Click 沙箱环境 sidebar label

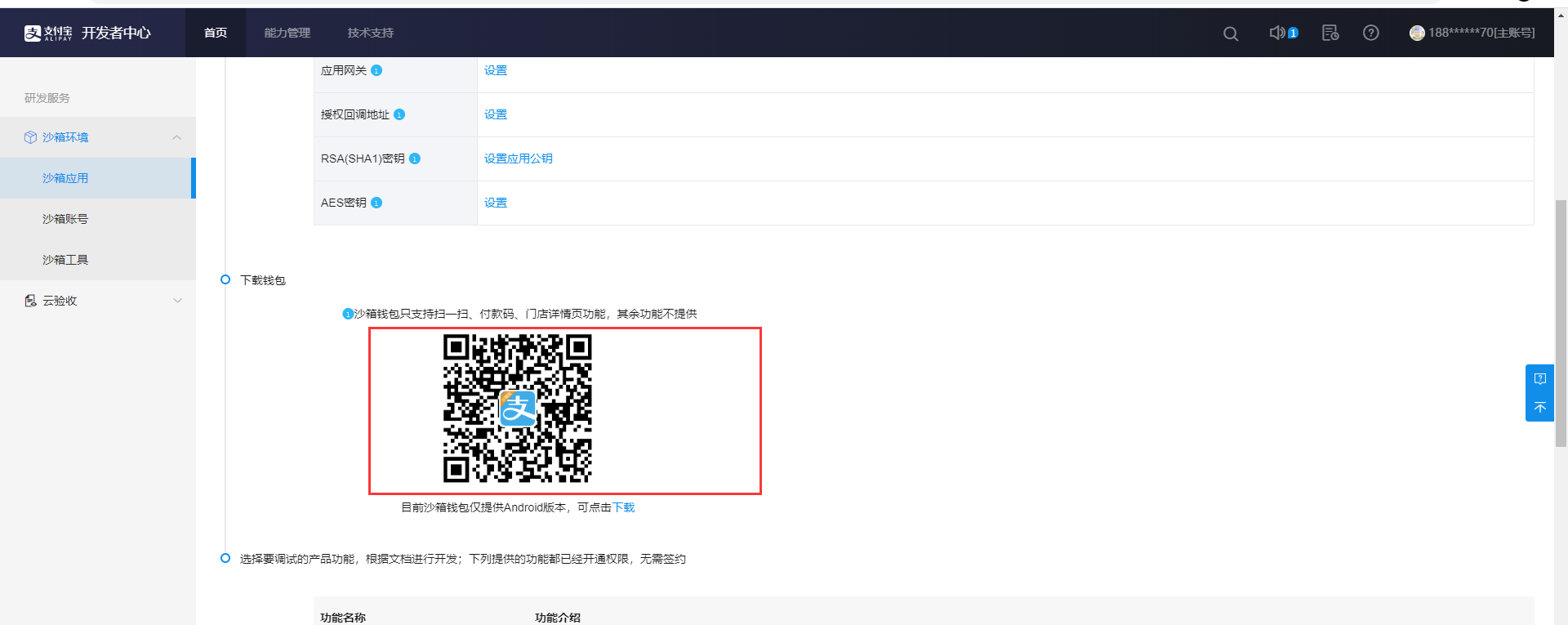[65, 137]
